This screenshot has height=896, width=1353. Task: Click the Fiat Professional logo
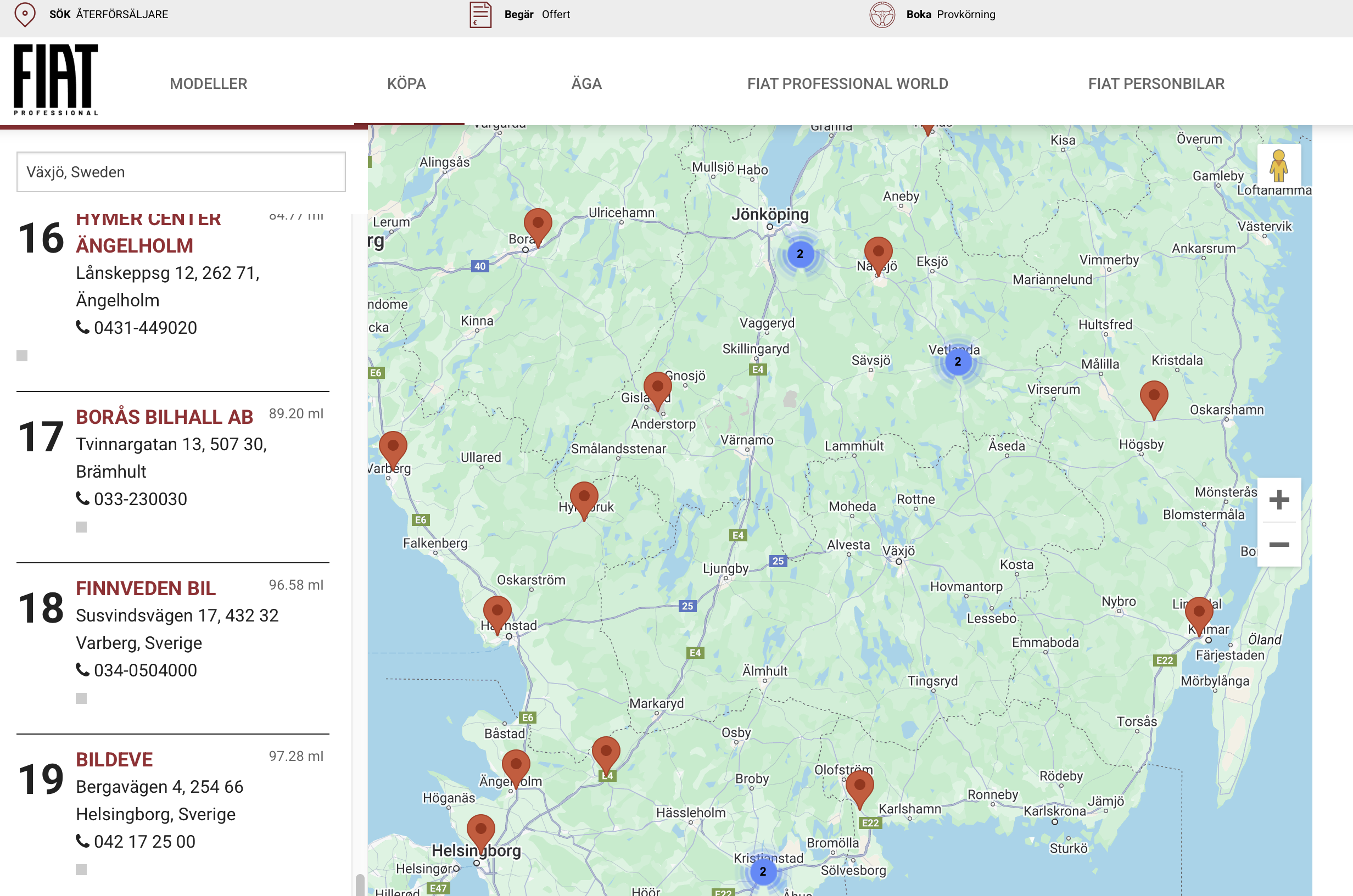coord(56,80)
